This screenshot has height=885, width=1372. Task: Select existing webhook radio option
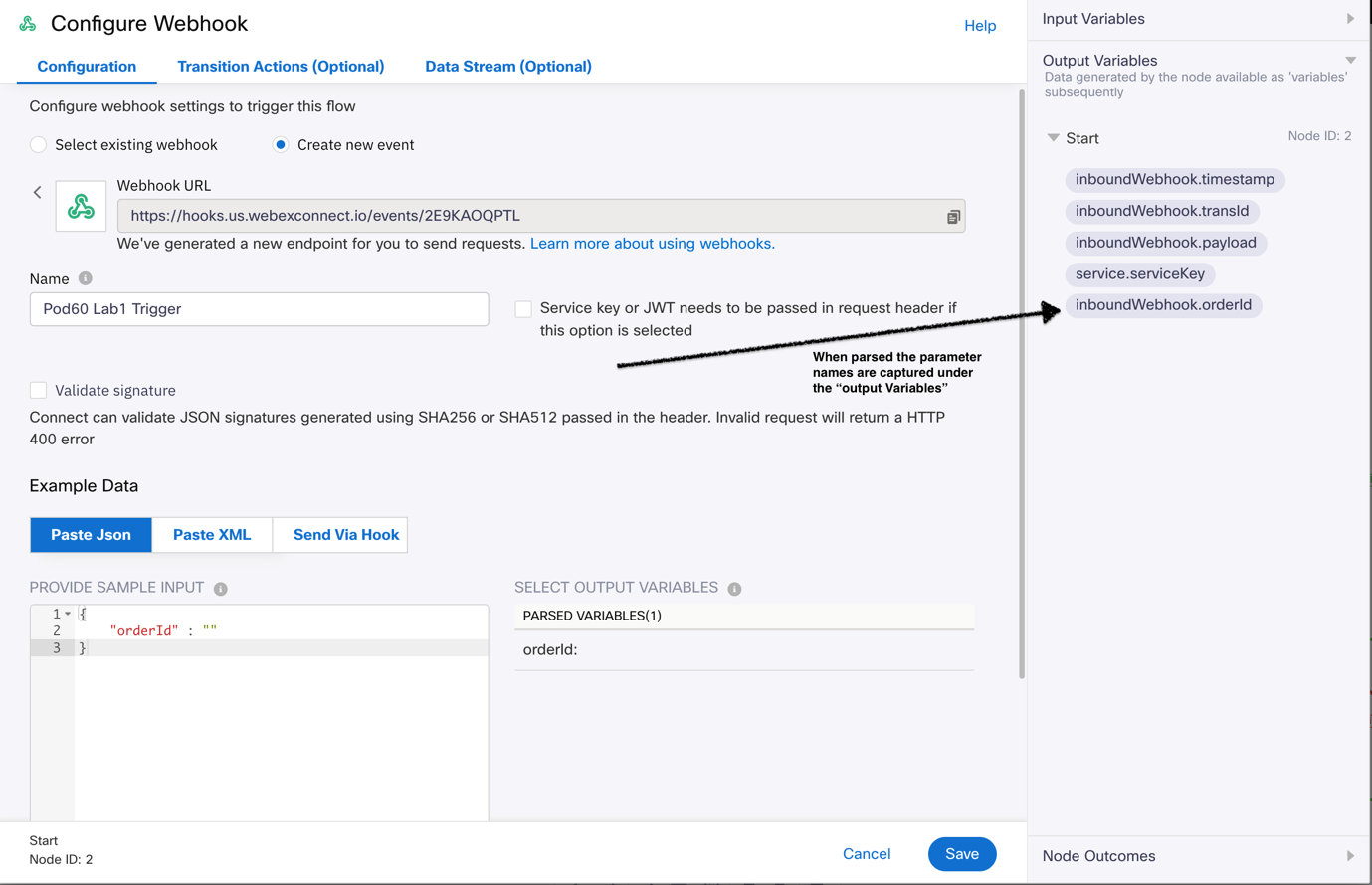pos(38,145)
